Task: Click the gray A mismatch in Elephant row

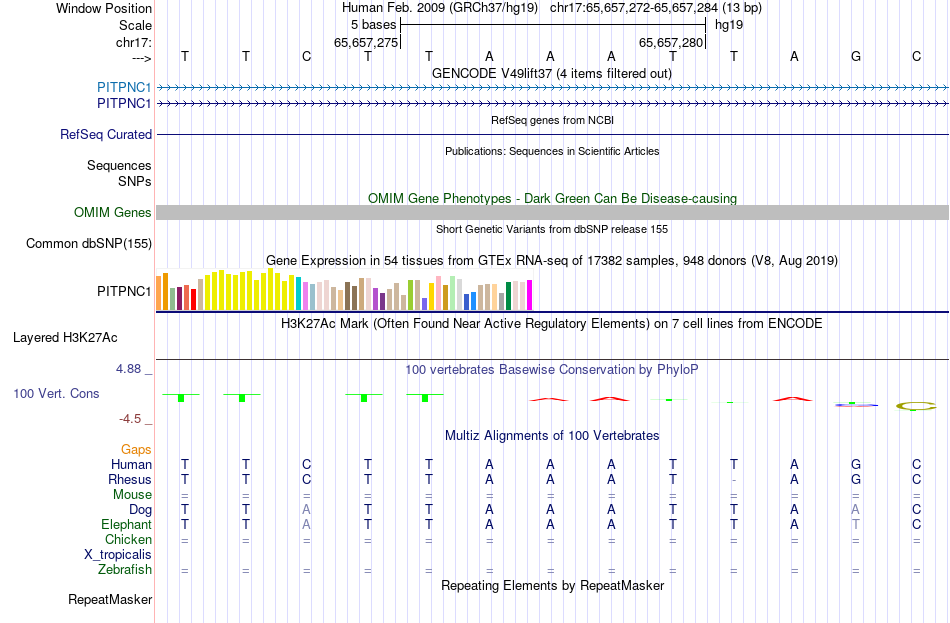Action: click(x=307, y=525)
